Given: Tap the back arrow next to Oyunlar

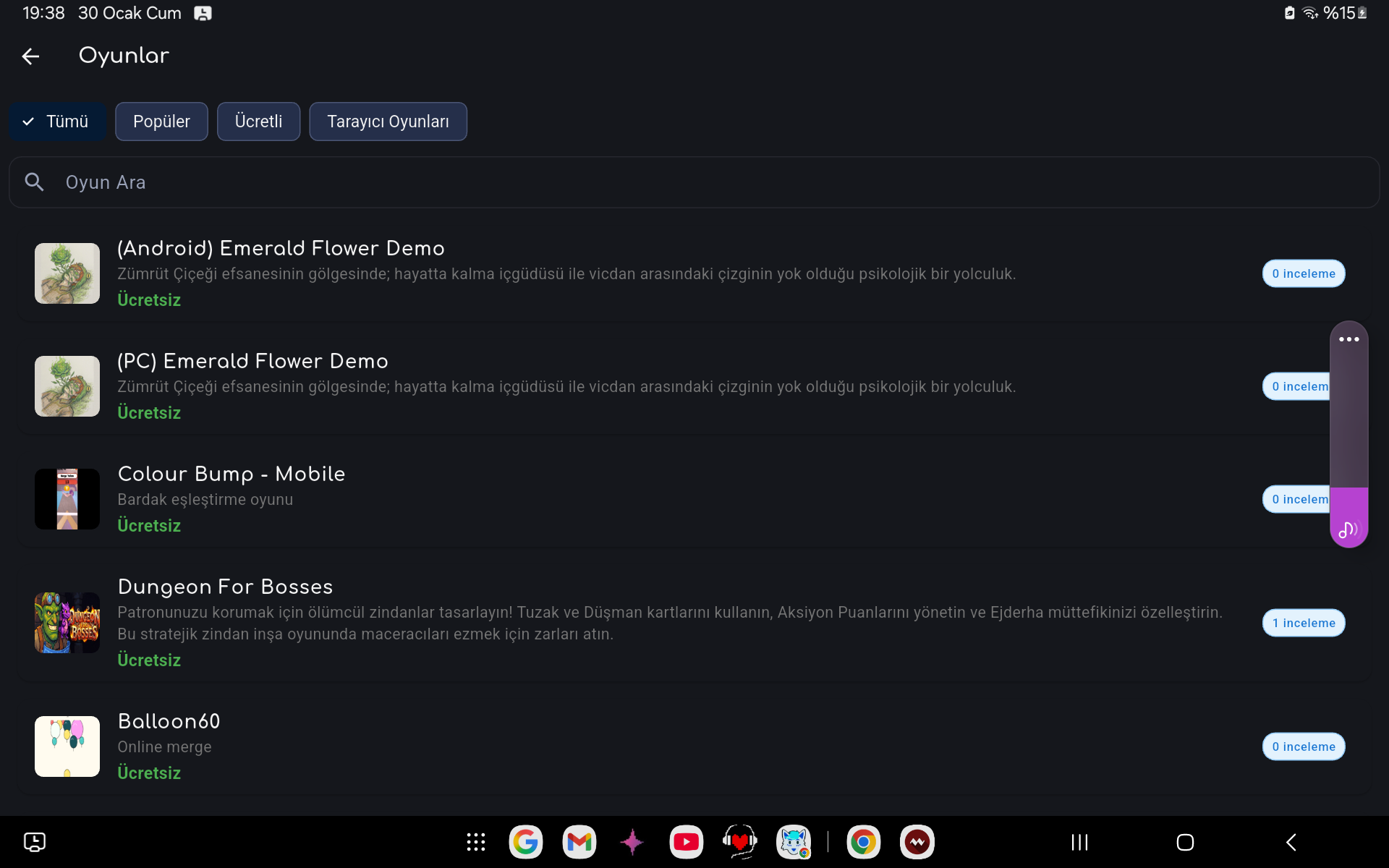Looking at the screenshot, I should click(x=30, y=56).
